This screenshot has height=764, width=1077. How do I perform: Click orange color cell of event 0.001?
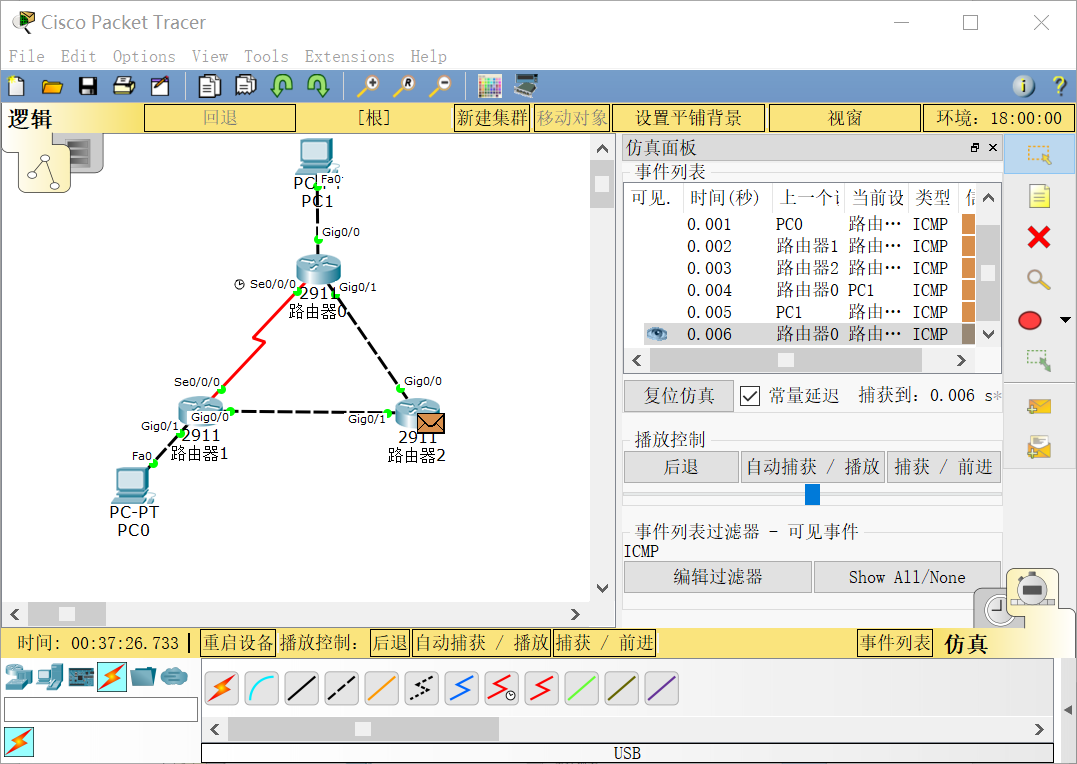968,224
